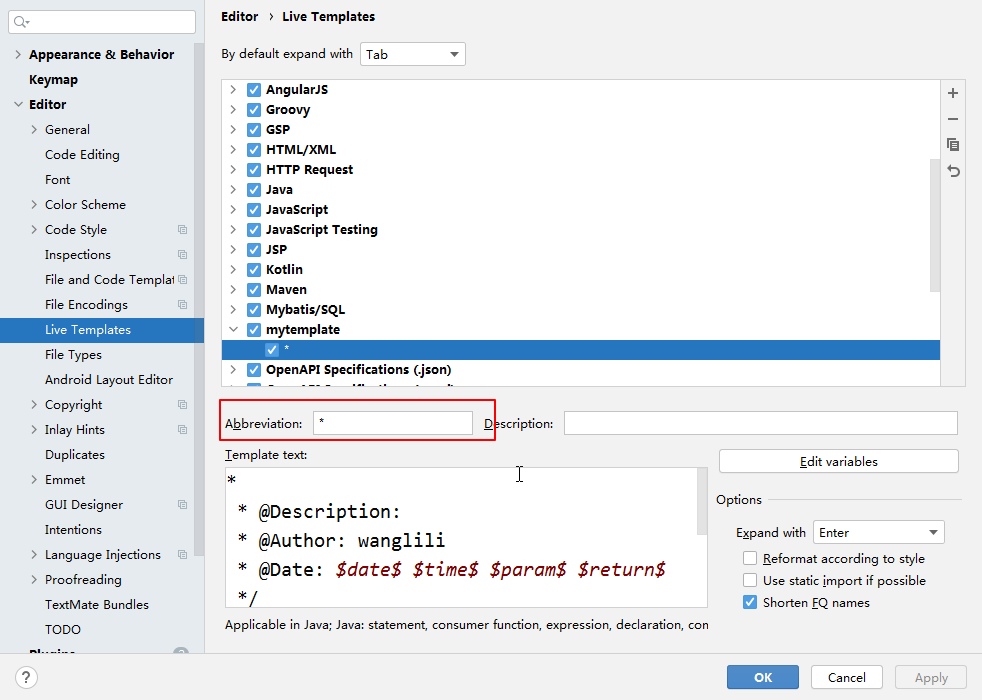Image resolution: width=982 pixels, height=700 pixels.
Task: Toggle Use static import if possible
Action: pyautogui.click(x=750, y=581)
